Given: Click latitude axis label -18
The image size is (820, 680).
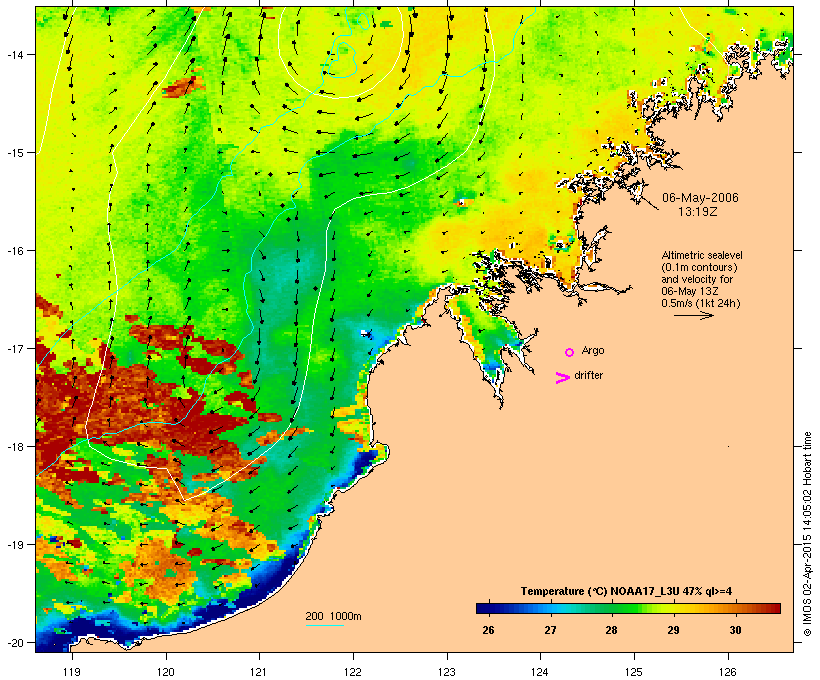Looking at the screenshot, I should (14, 446).
